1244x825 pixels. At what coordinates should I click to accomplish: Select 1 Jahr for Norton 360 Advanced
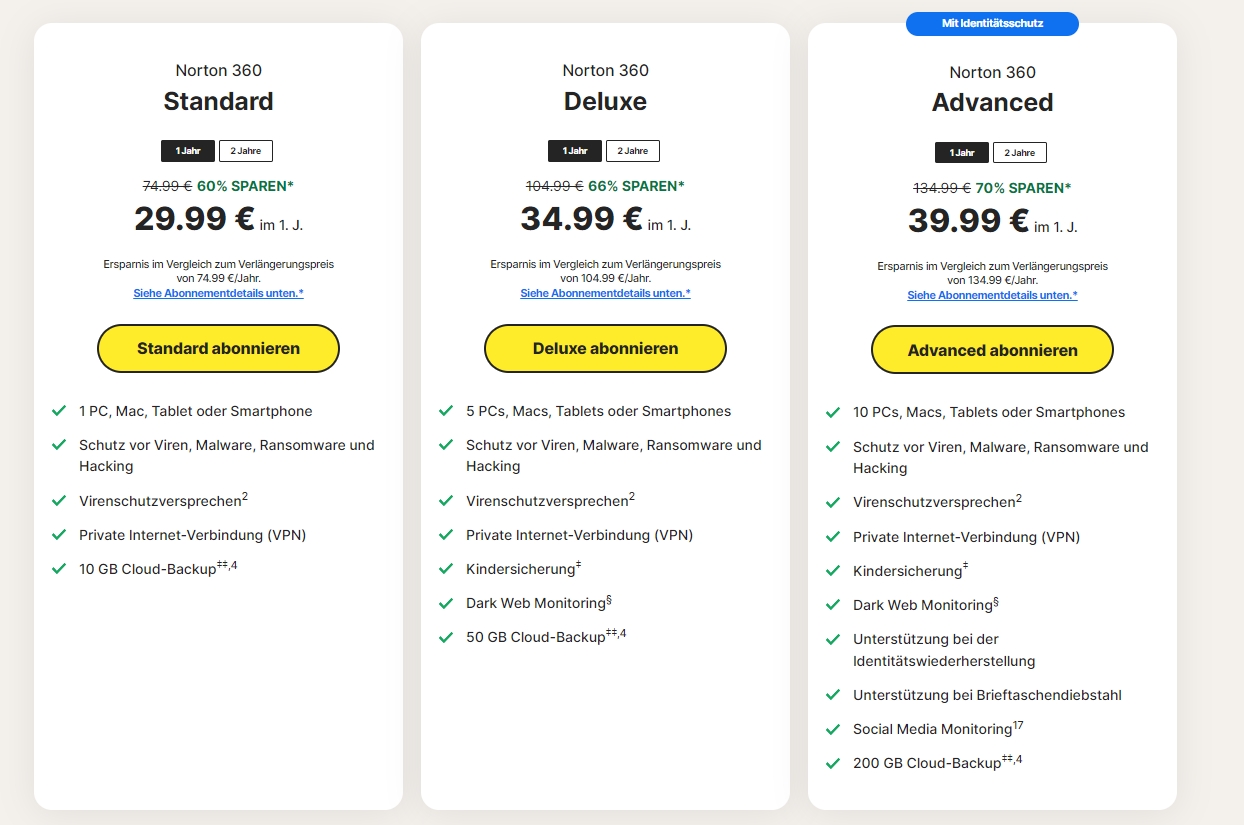tap(962, 153)
